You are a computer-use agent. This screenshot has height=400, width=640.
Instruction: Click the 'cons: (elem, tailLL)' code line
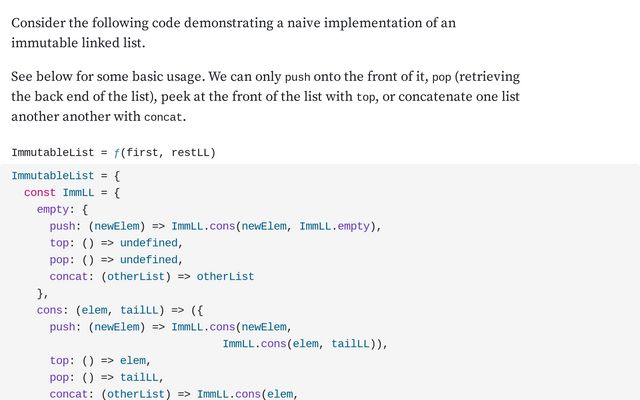(120, 310)
